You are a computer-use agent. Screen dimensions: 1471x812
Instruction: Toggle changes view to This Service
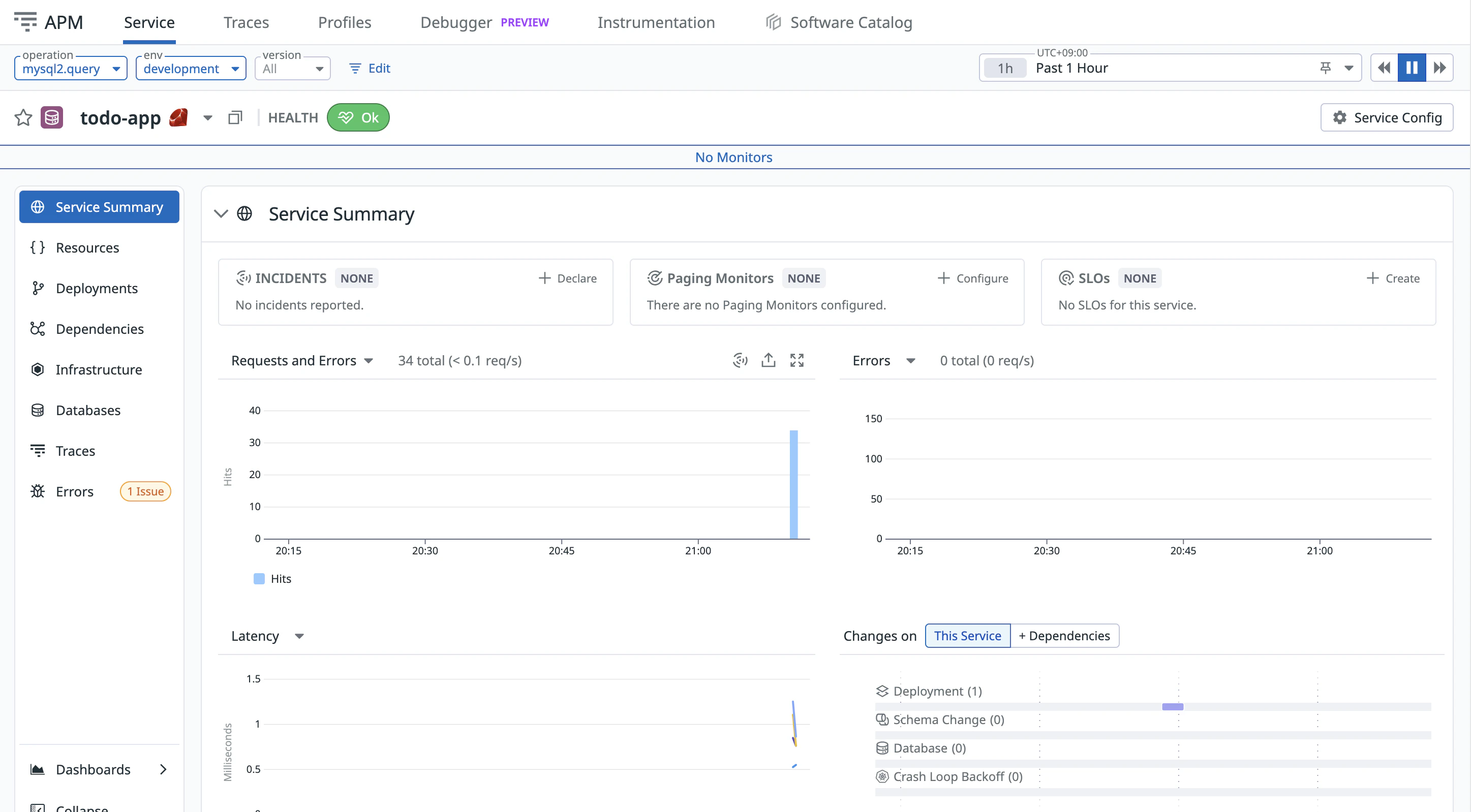click(968, 636)
